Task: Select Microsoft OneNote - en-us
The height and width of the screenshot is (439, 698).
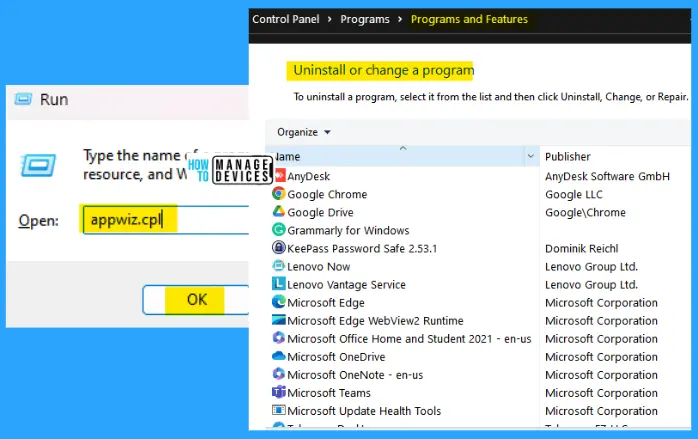Action: click(355, 375)
